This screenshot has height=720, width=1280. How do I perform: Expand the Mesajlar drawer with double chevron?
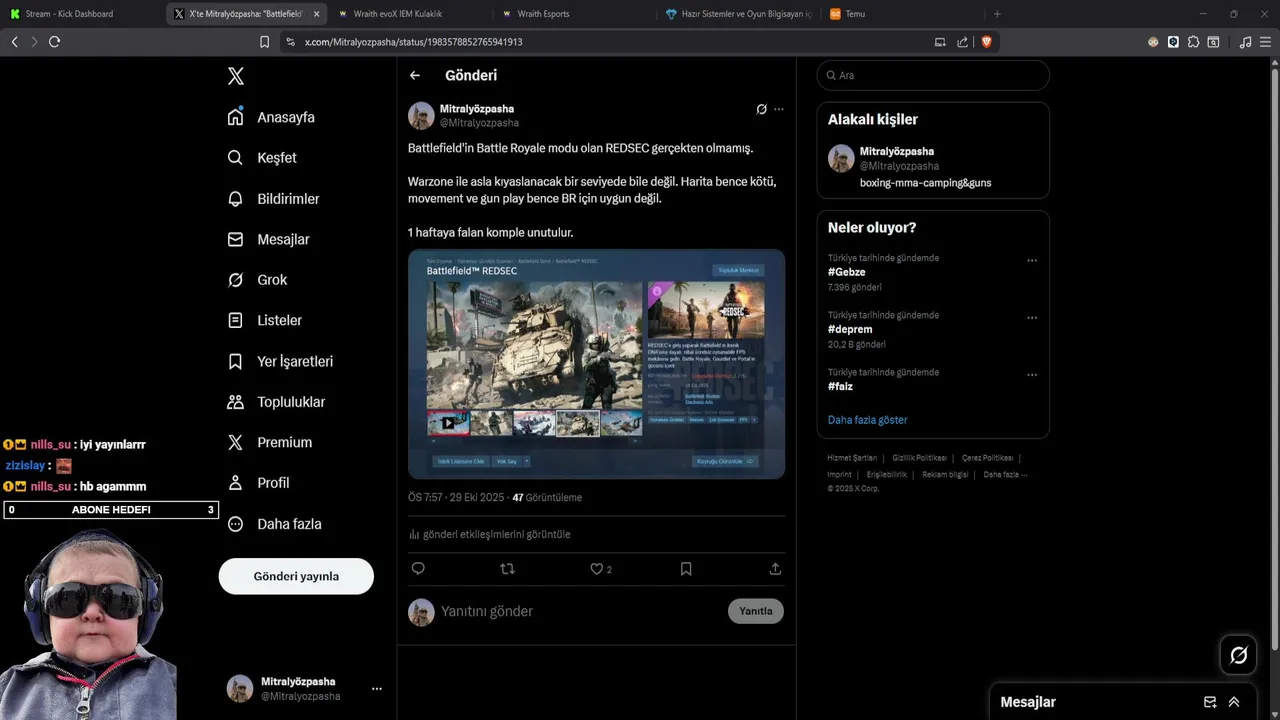(1234, 702)
